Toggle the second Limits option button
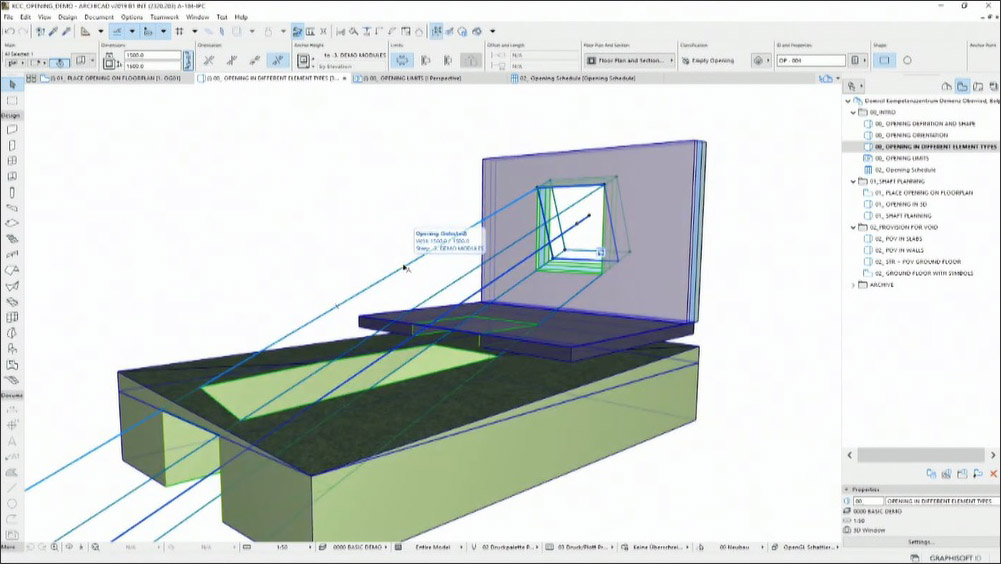The width and height of the screenshot is (1001, 564). (x=425, y=61)
